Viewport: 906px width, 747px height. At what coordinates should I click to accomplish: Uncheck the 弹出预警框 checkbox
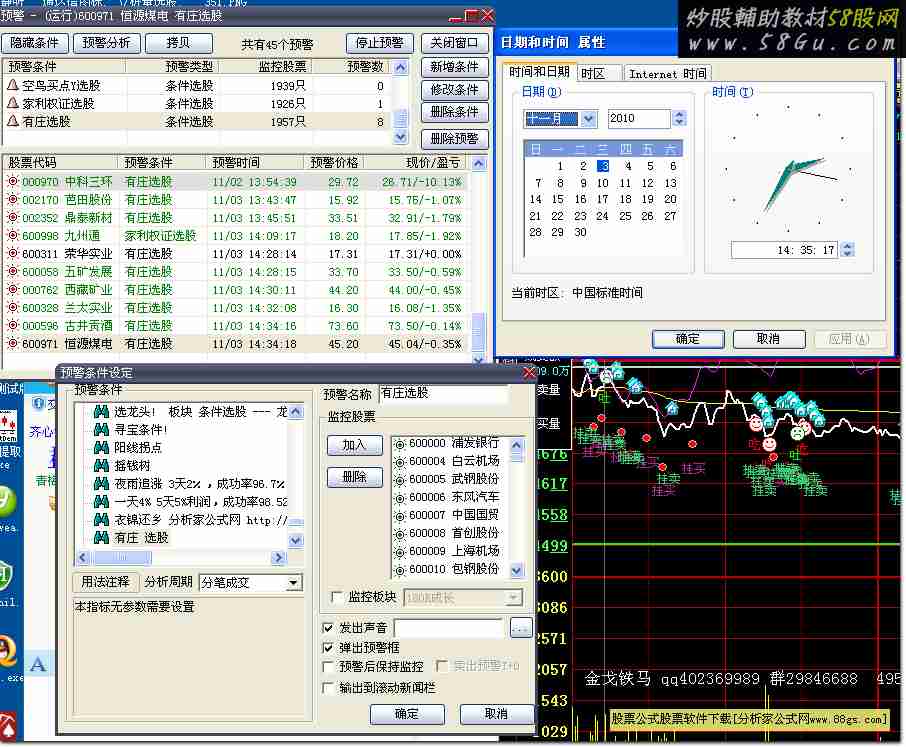328,647
